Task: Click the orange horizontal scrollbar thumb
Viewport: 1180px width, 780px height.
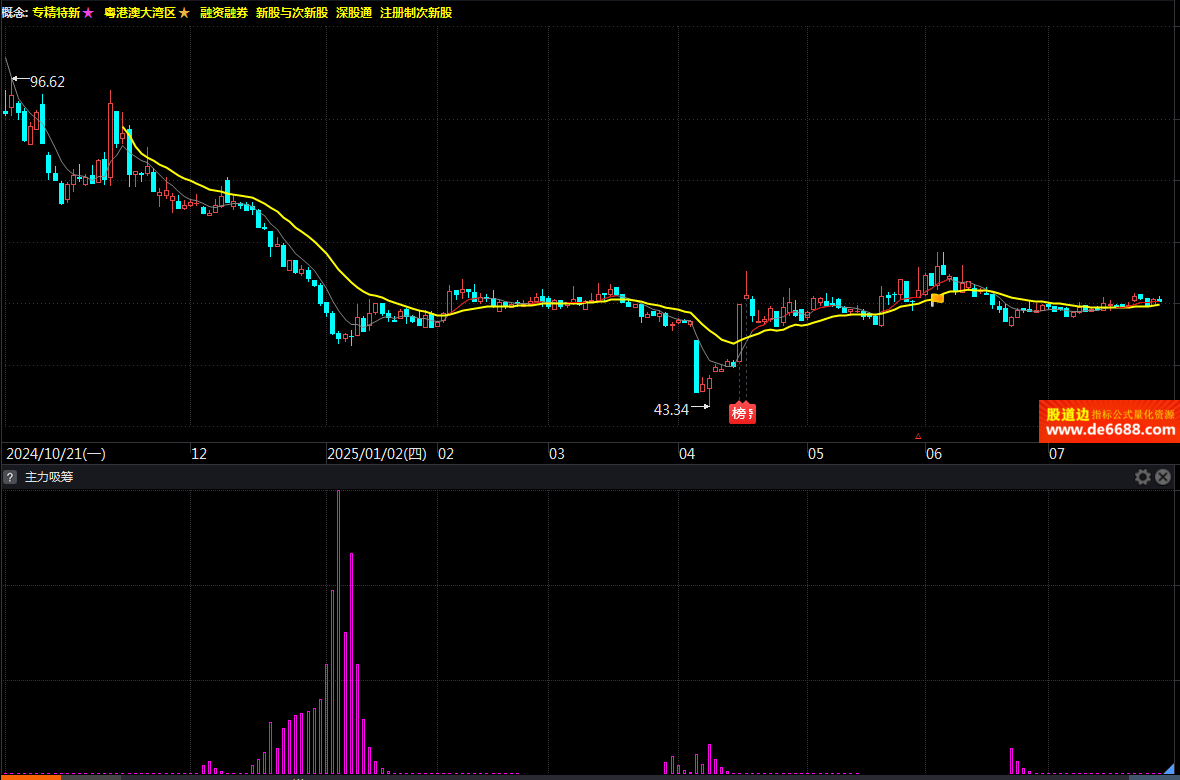Action: coord(30,777)
